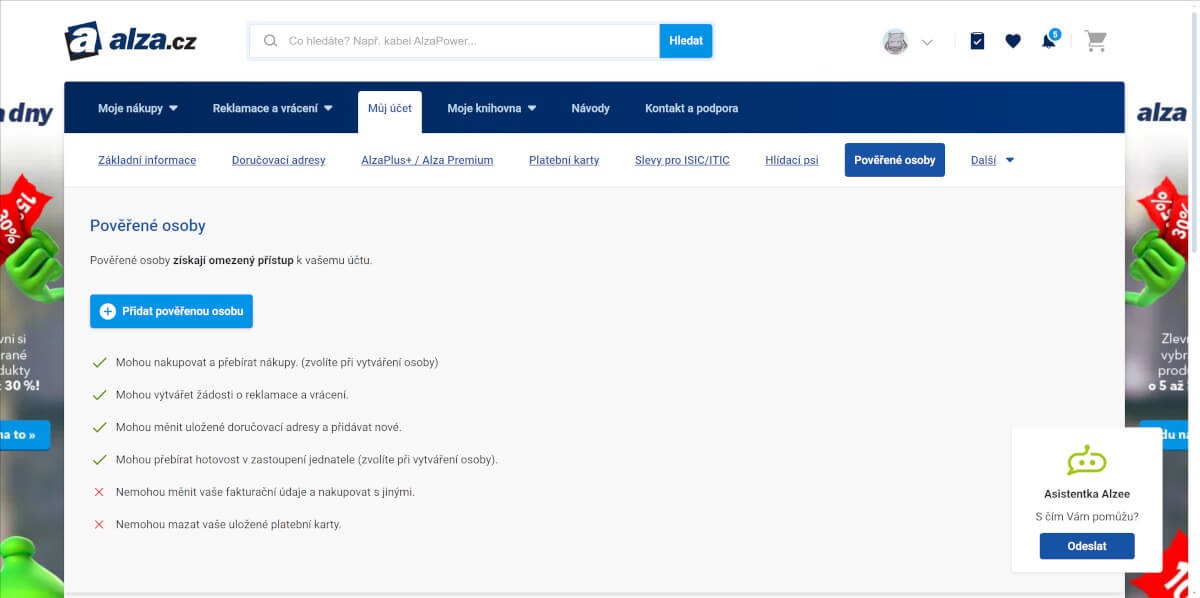Viewport: 1200px width, 598px height.
Task: Click the user avatar picture
Action: coord(895,42)
